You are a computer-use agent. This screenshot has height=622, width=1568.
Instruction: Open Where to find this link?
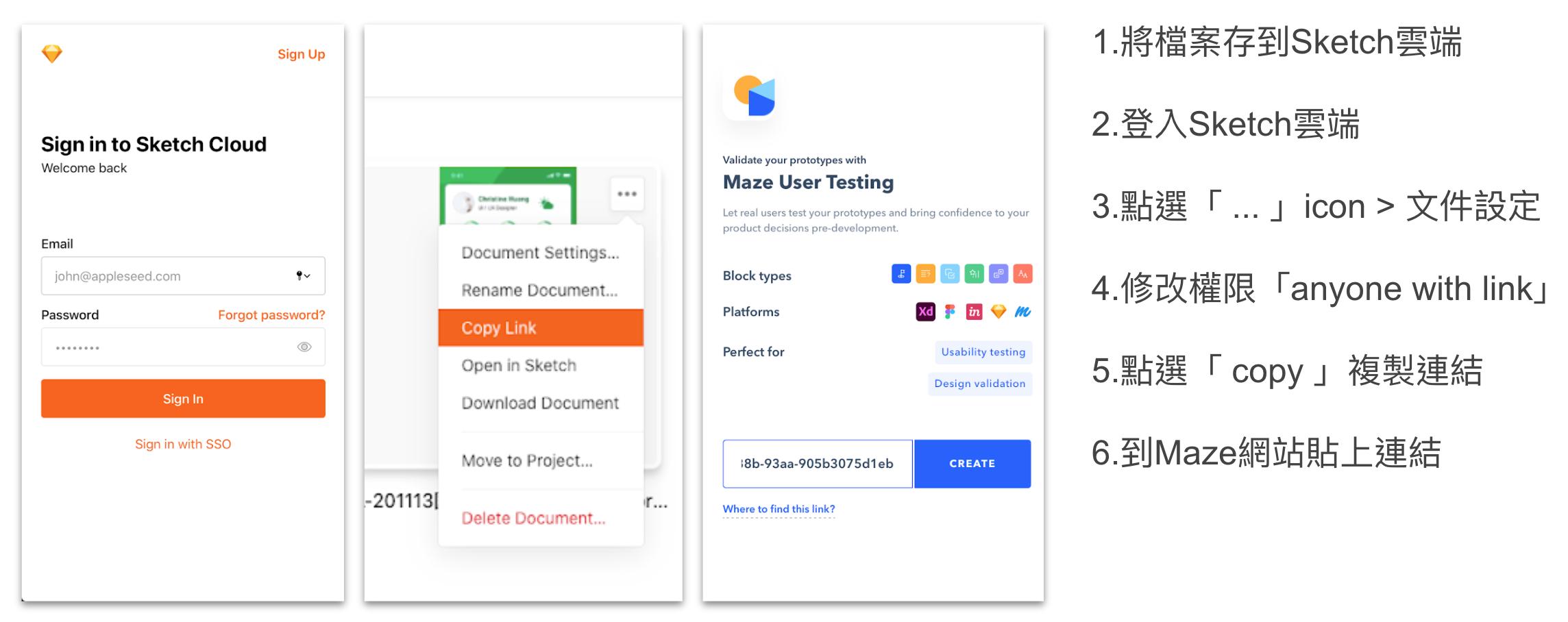779,509
